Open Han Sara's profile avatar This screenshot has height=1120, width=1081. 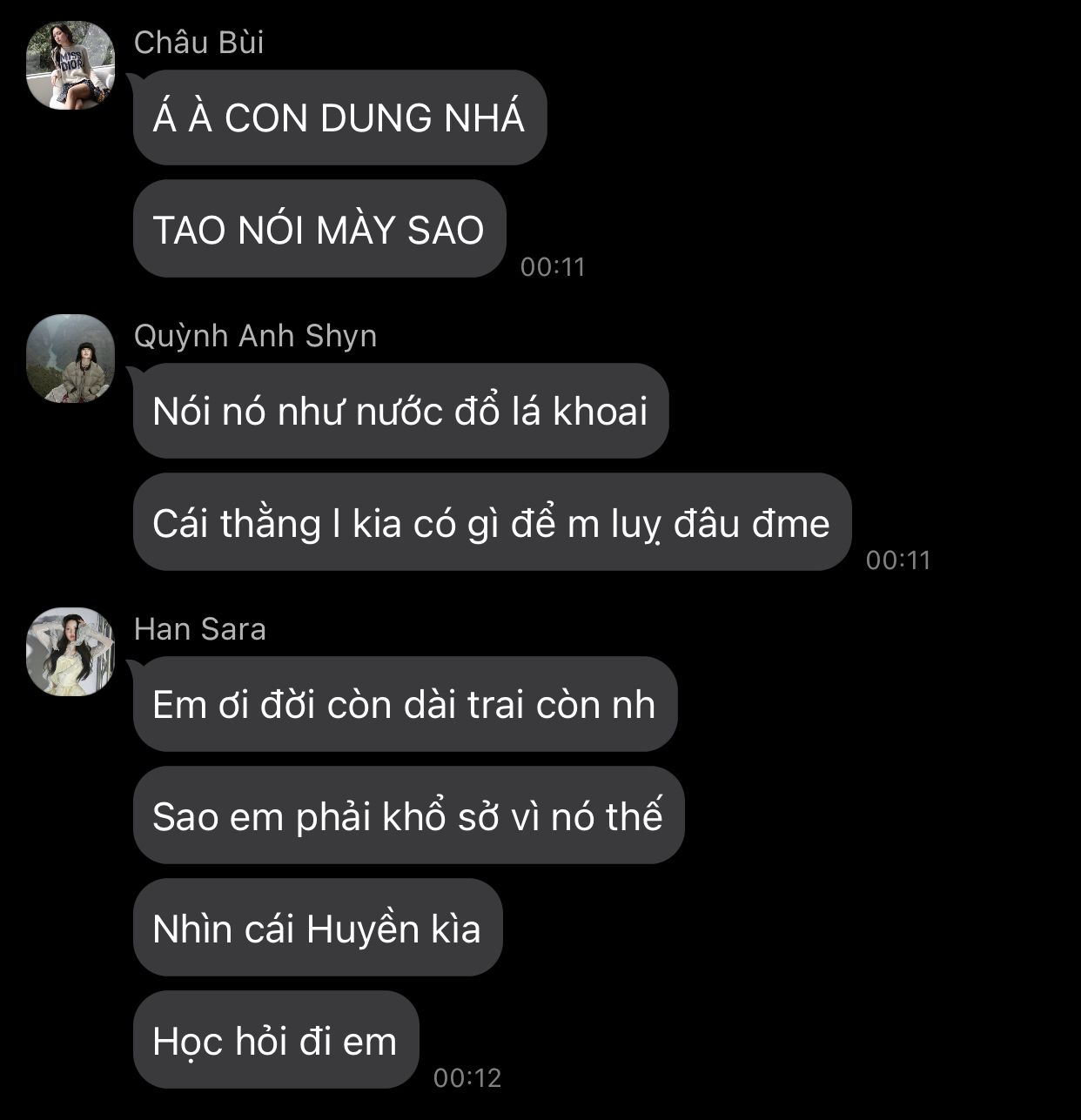pyautogui.click(x=70, y=652)
